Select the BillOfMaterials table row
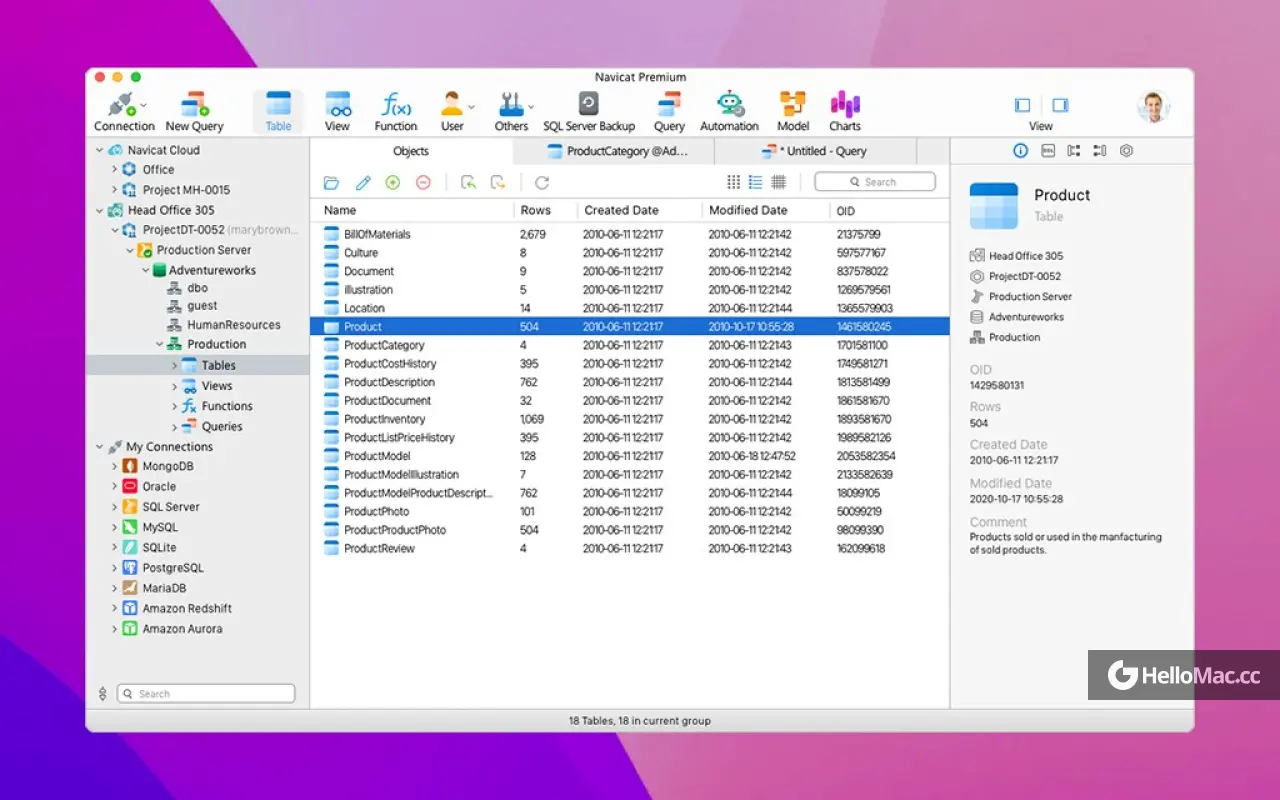Screen dimensions: 1280x800 point(630,234)
